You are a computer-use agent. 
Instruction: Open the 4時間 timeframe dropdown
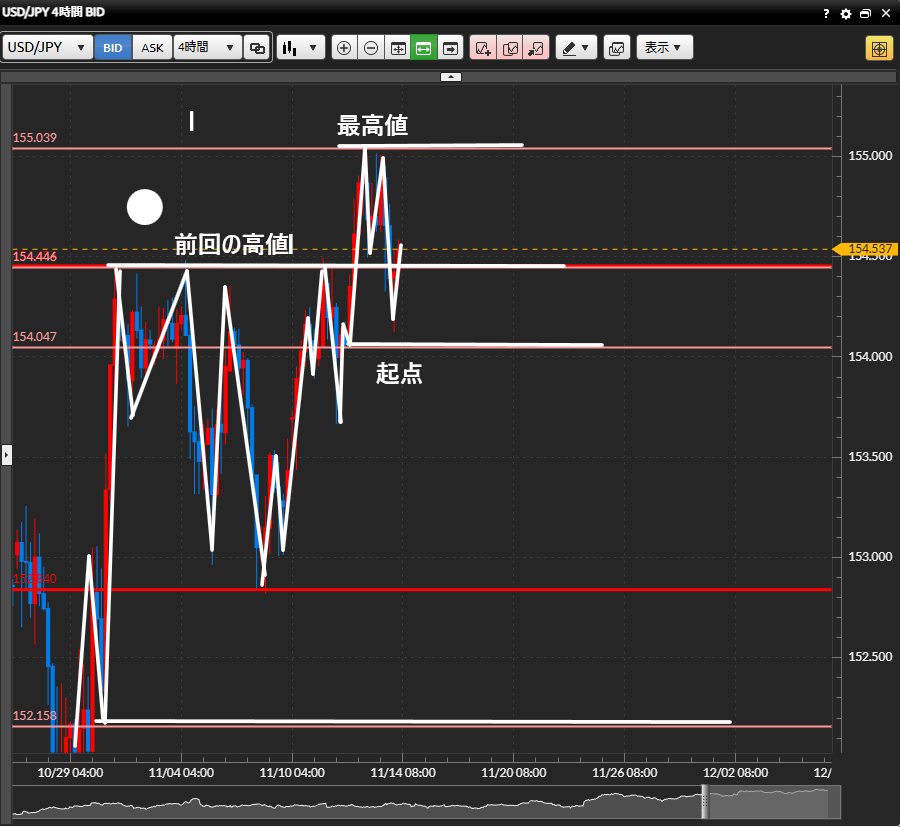(208, 48)
